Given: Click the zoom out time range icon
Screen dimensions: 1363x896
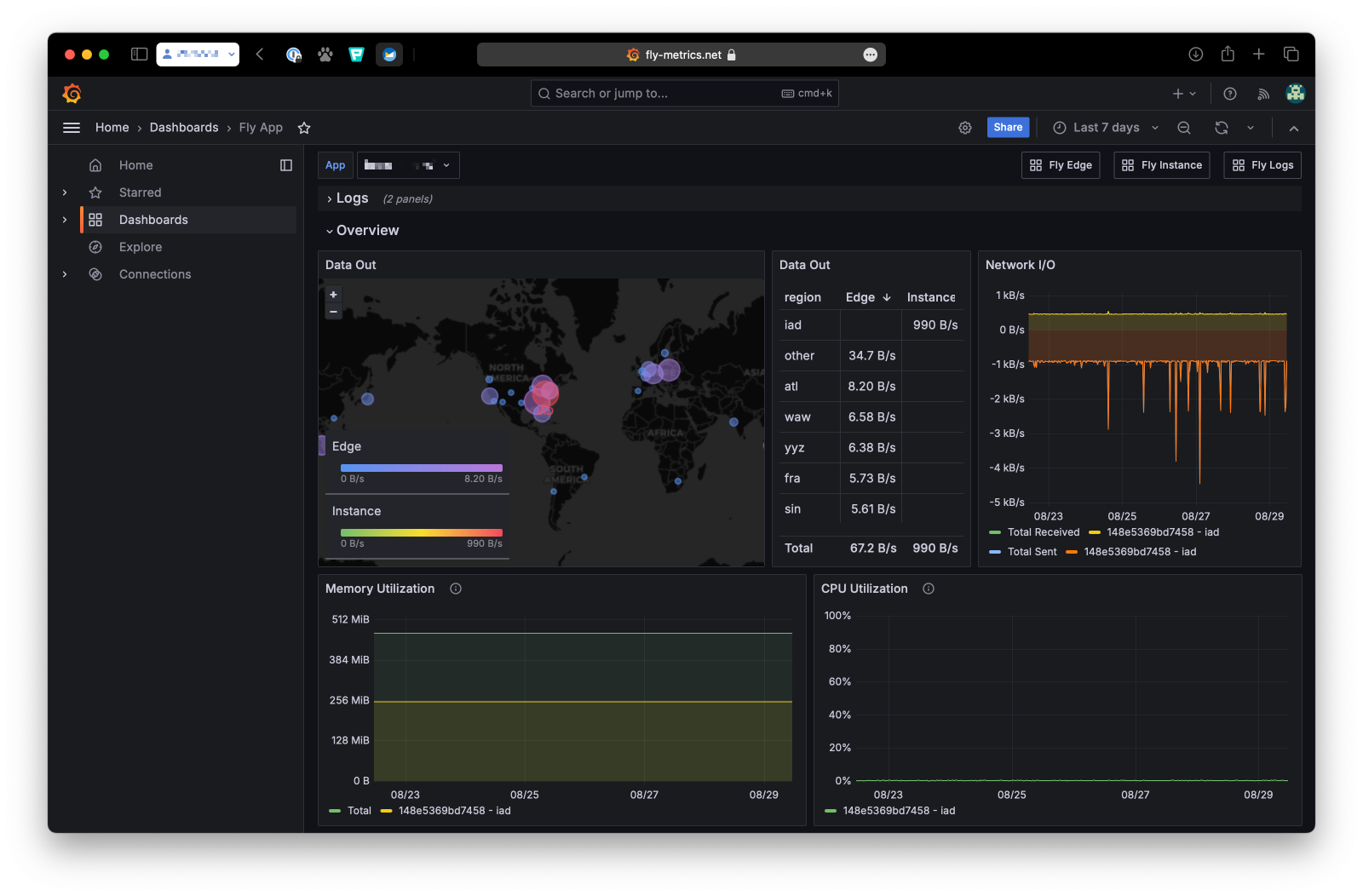Looking at the screenshot, I should click(x=1184, y=128).
